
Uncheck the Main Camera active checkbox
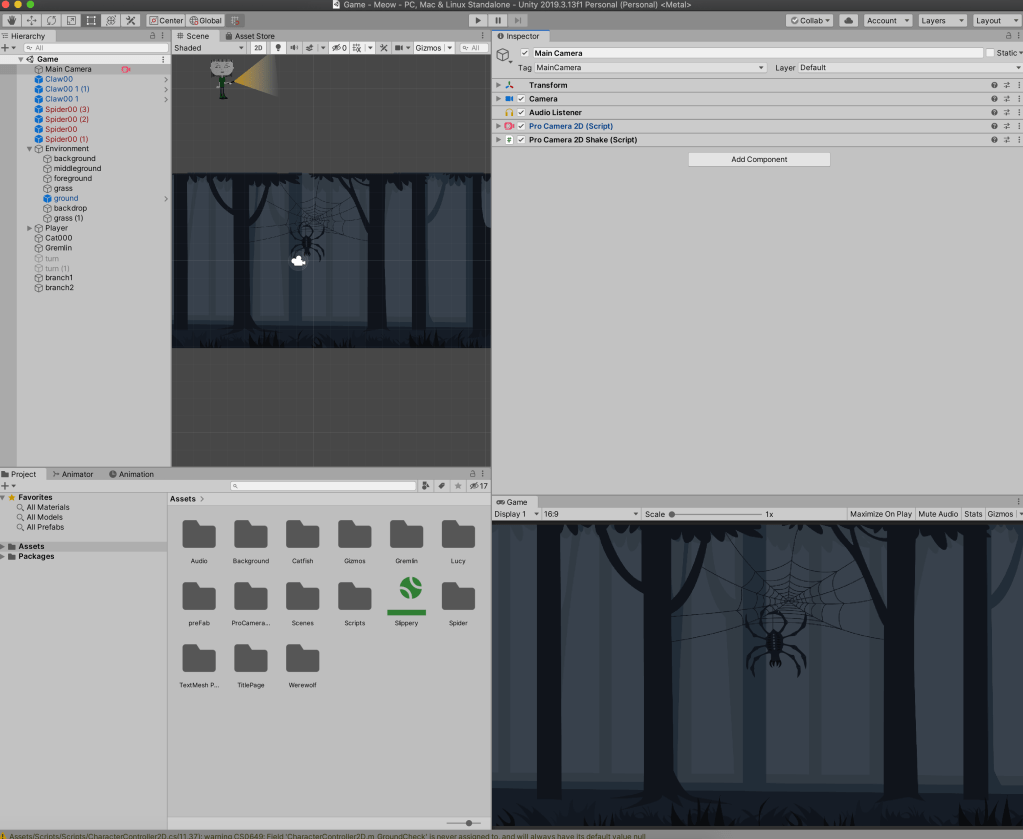pyautogui.click(x=525, y=53)
